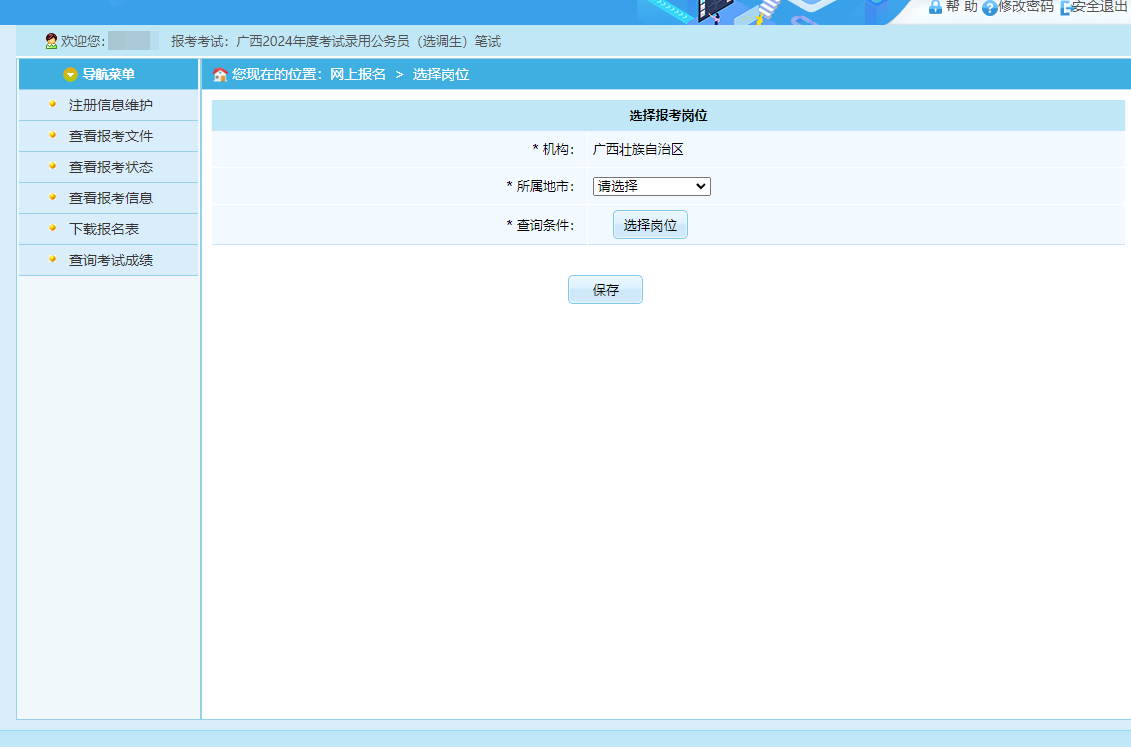Click the lock icon beside 帮助
Image resolution: width=1131 pixels, height=747 pixels.
[935, 7]
